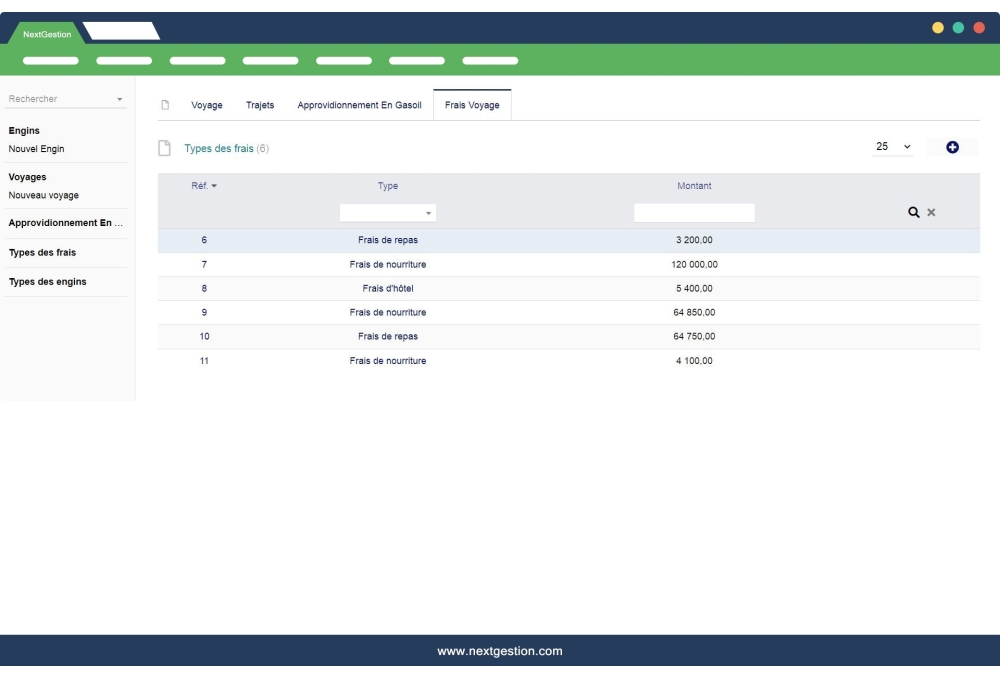Click the yellow window control dot

coord(938,27)
